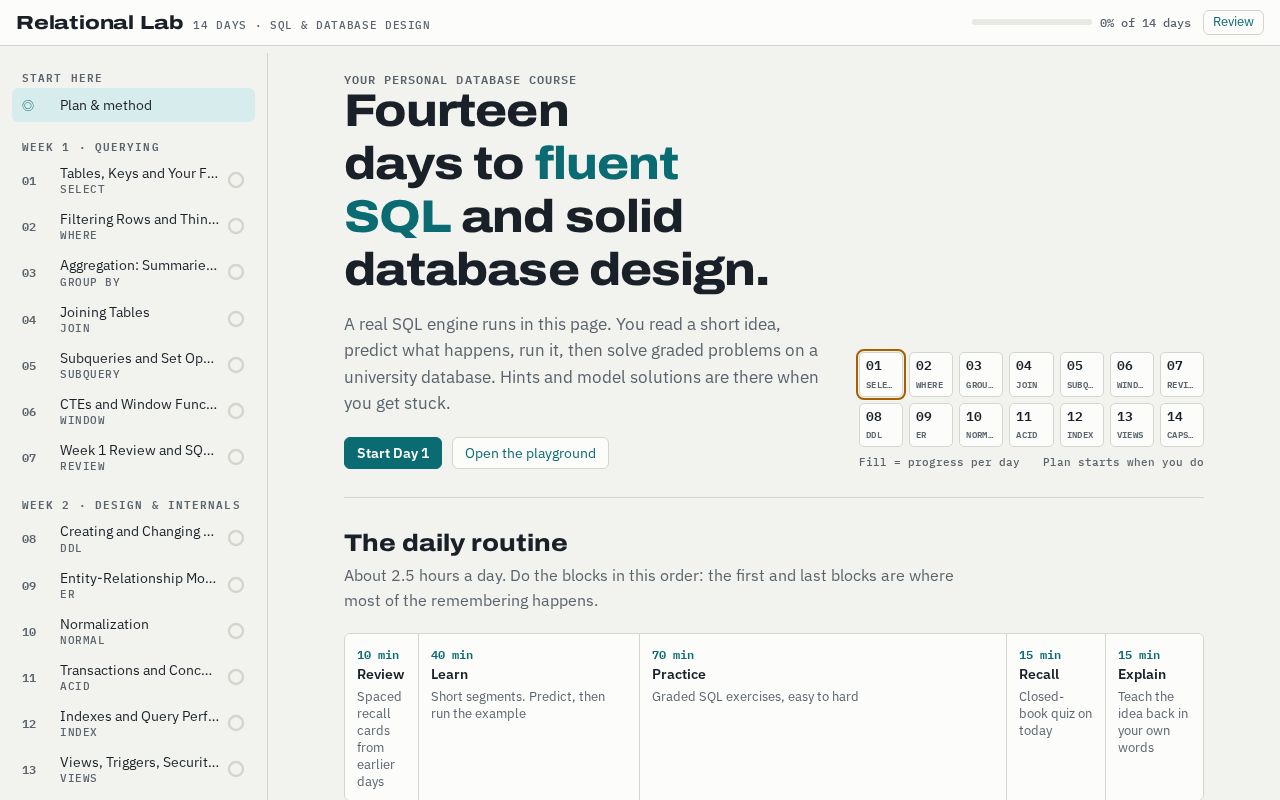Open Day 12 Indexes and Query lesson
Image resolution: width=1280 pixels, height=800 pixels.
click(x=133, y=723)
